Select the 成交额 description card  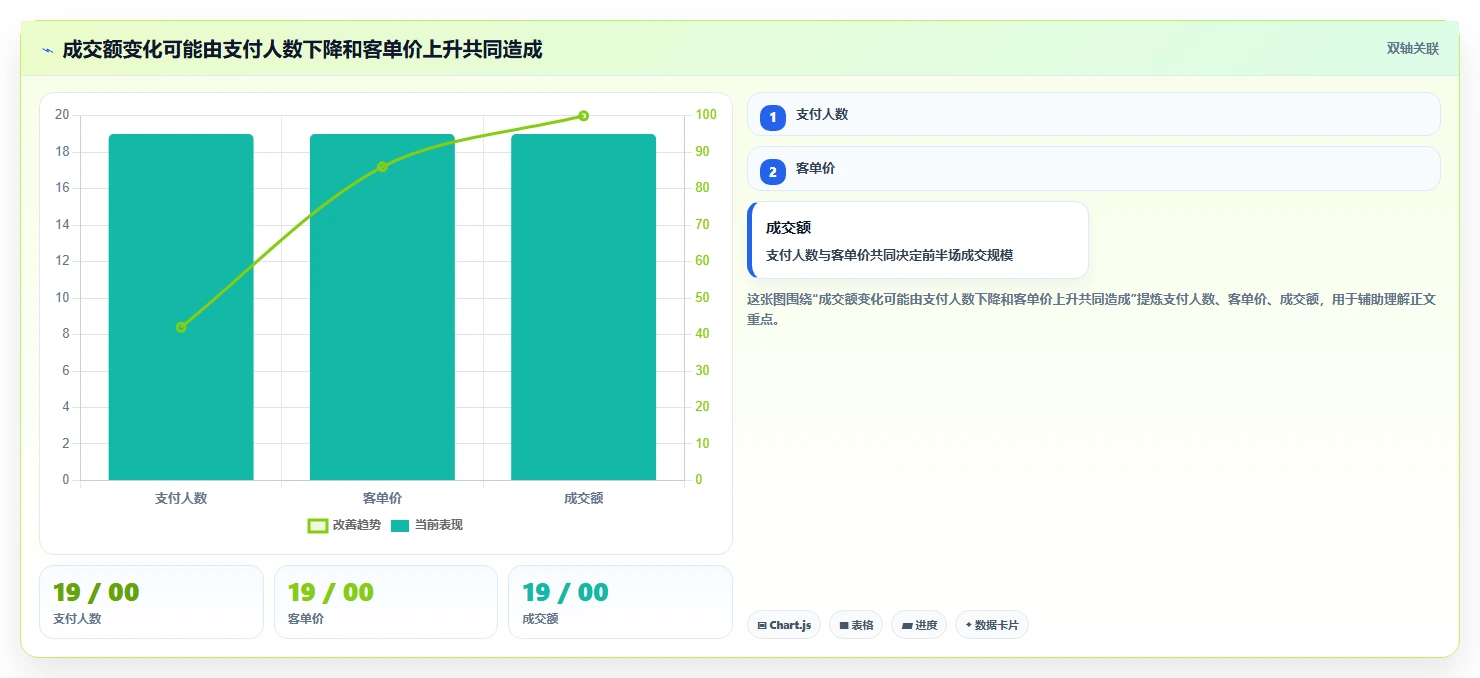[x=917, y=240]
